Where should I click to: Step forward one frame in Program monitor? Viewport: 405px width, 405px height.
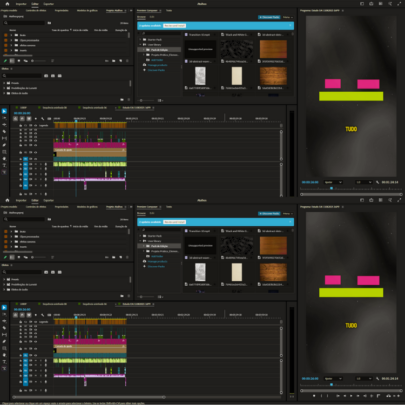[x=358, y=396]
